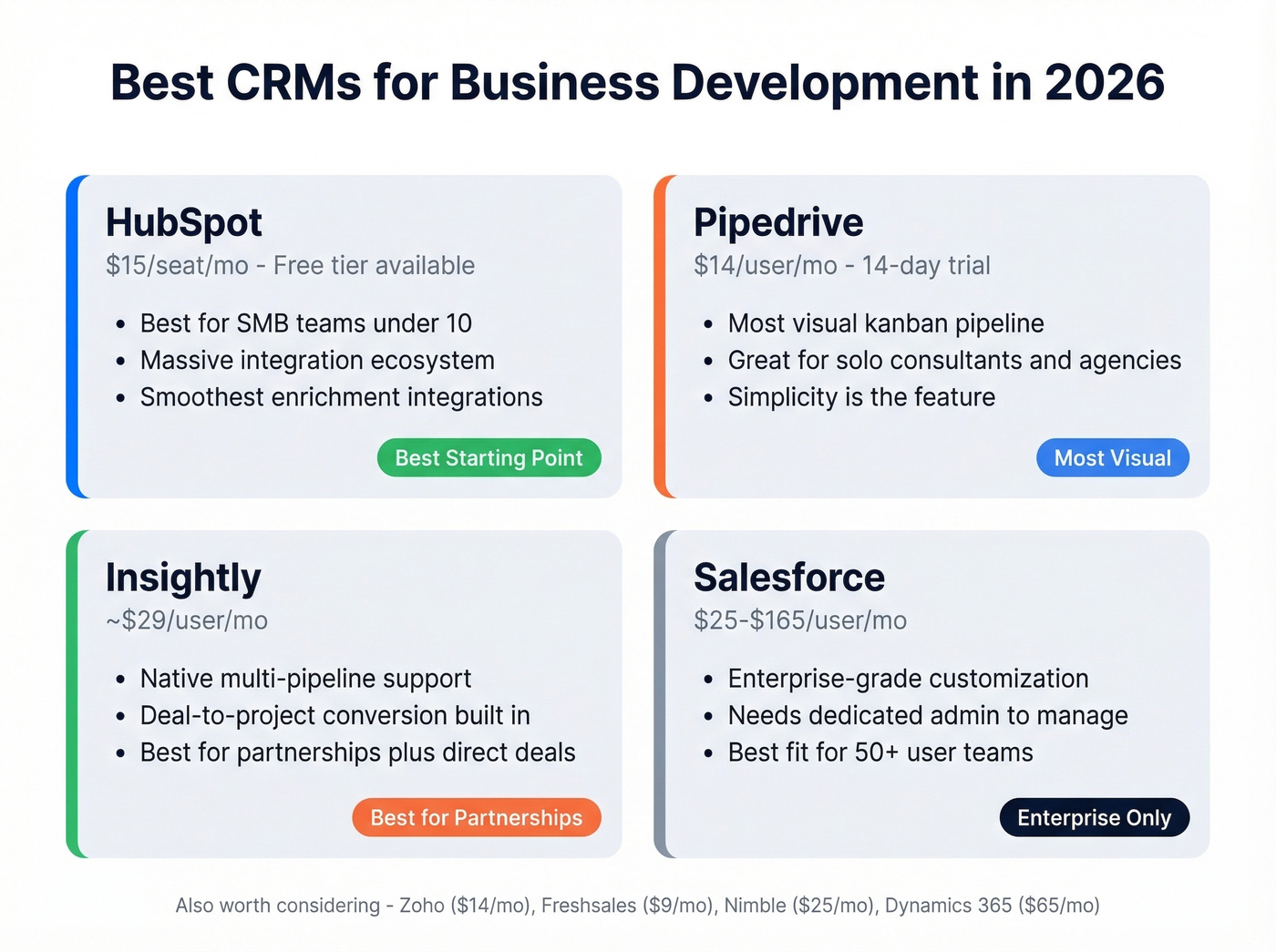Click the HubSpot pricing text
The image size is (1276, 952).
tap(289, 265)
